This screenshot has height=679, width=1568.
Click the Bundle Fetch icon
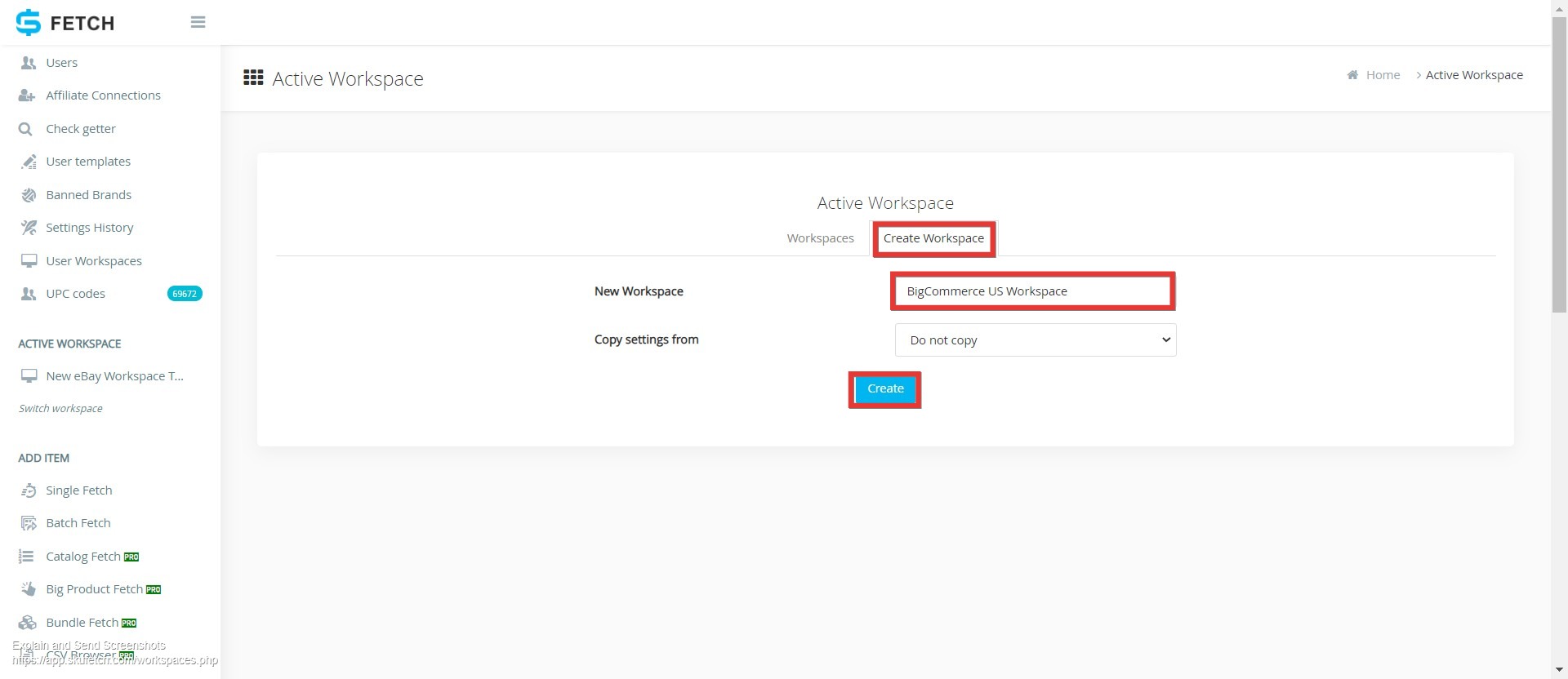[x=28, y=623]
